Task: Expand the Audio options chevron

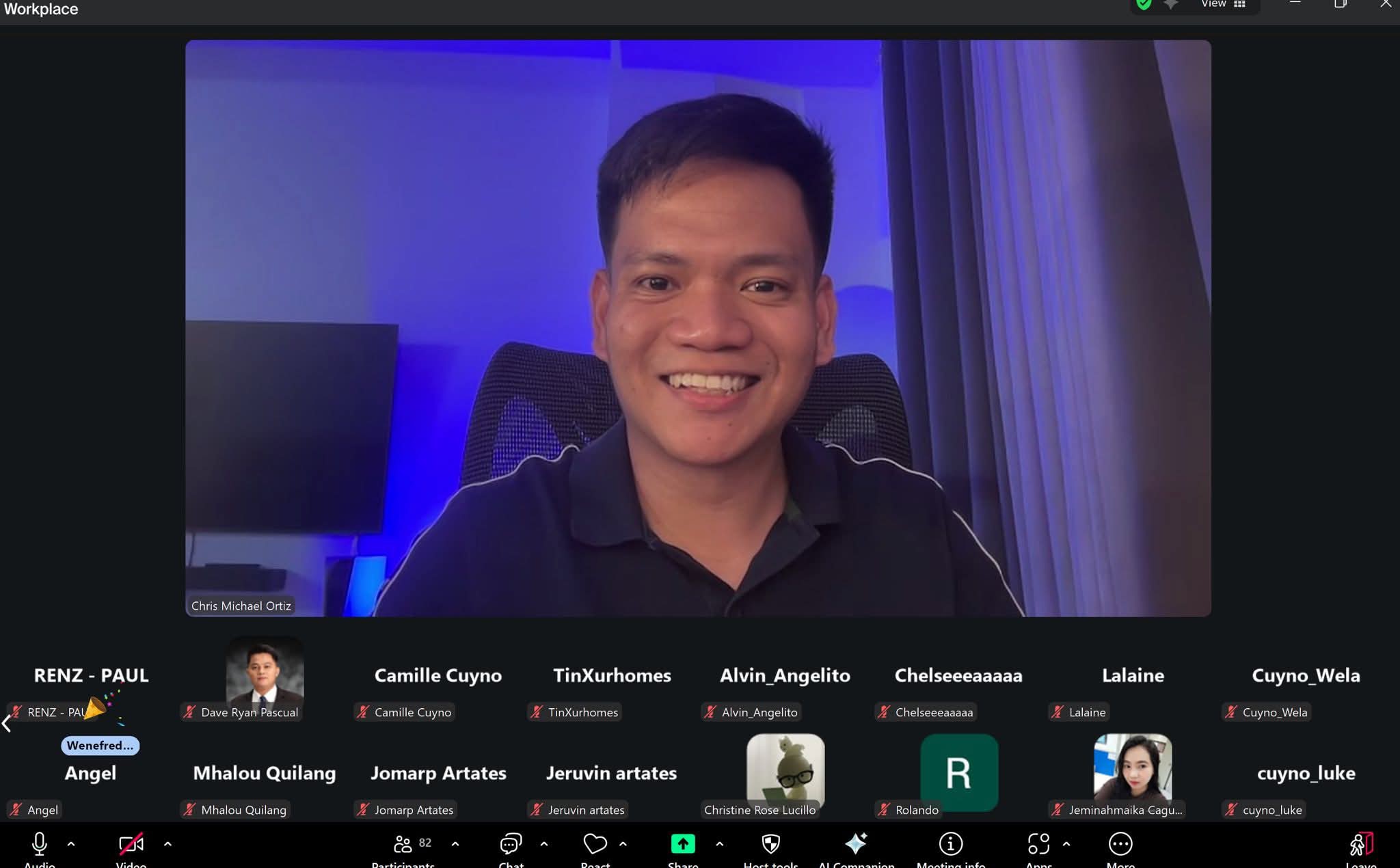Action: (71, 844)
